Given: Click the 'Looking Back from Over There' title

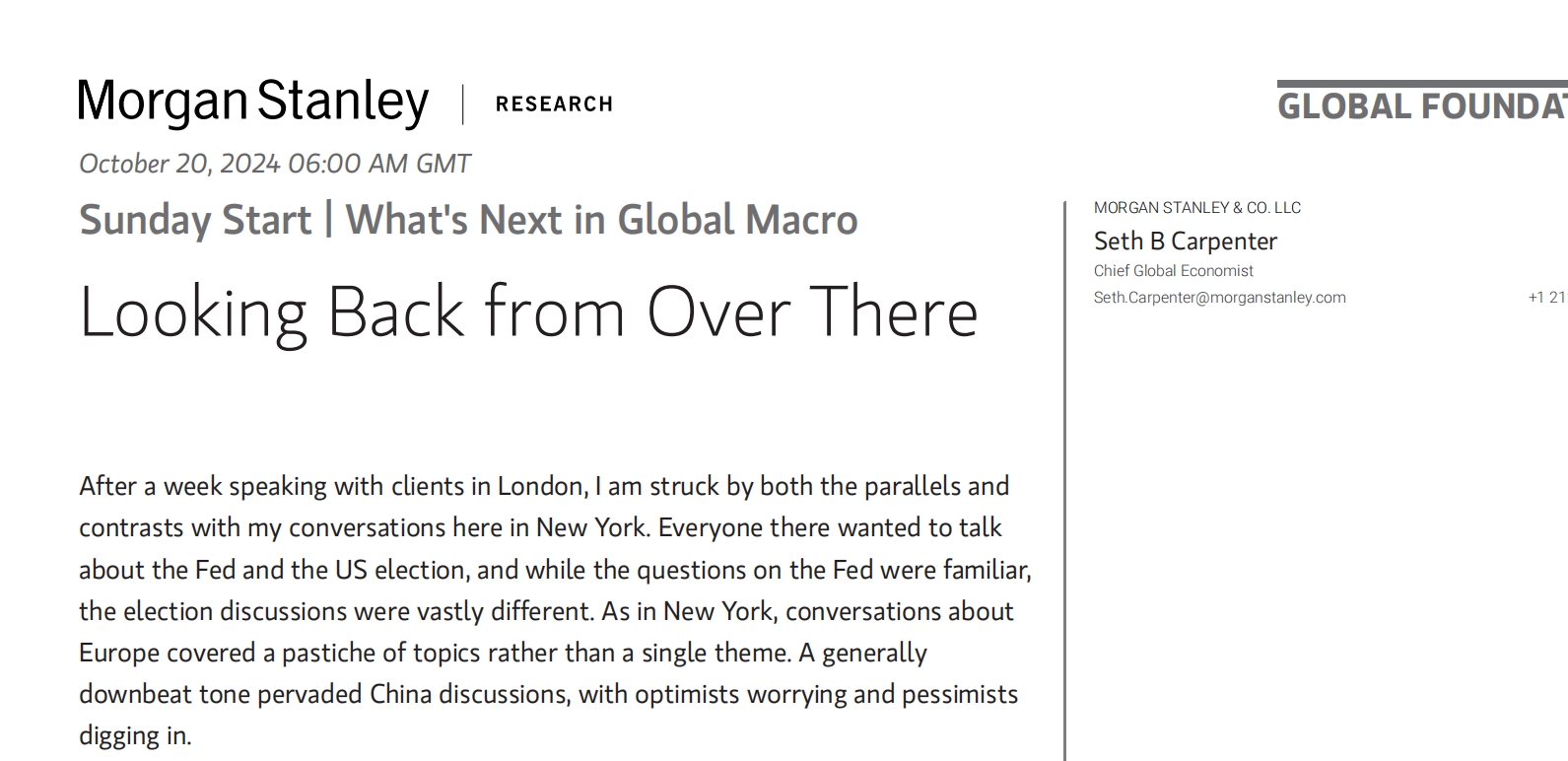Looking at the screenshot, I should tap(528, 312).
